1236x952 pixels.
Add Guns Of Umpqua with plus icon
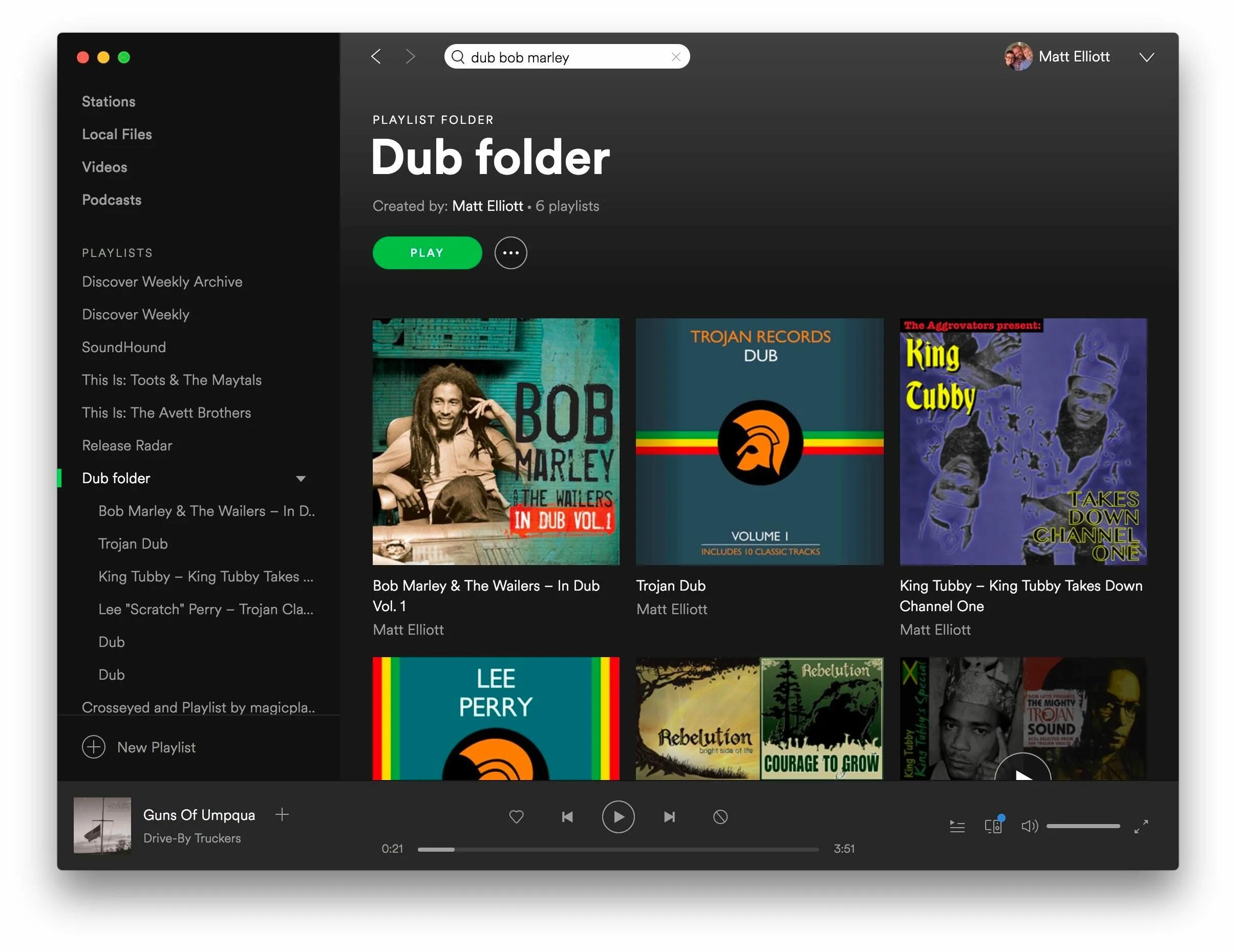pyautogui.click(x=282, y=814)
